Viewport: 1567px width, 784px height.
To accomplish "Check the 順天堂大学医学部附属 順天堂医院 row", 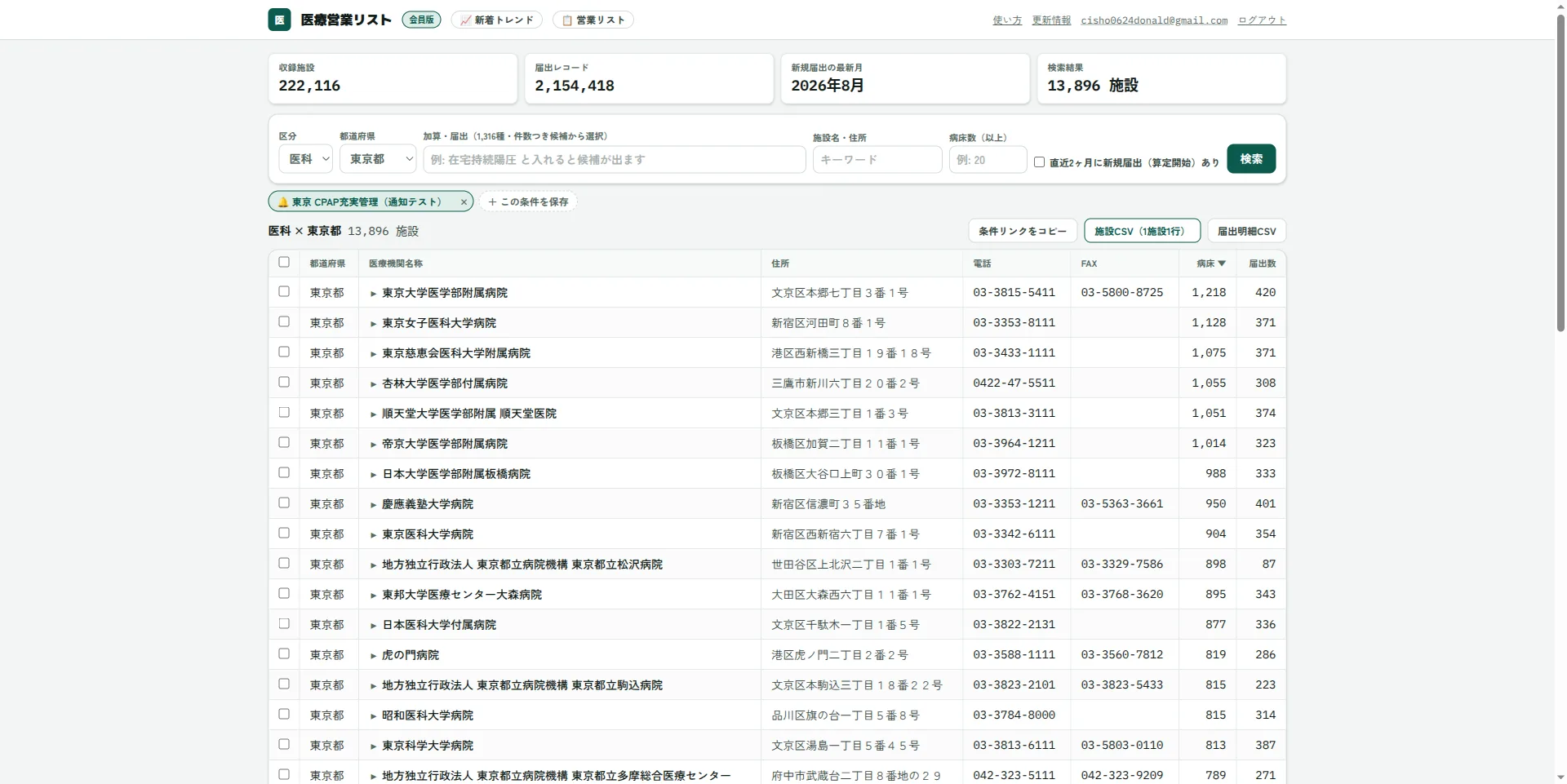I will pyautogui.click(x=284, y=412).
